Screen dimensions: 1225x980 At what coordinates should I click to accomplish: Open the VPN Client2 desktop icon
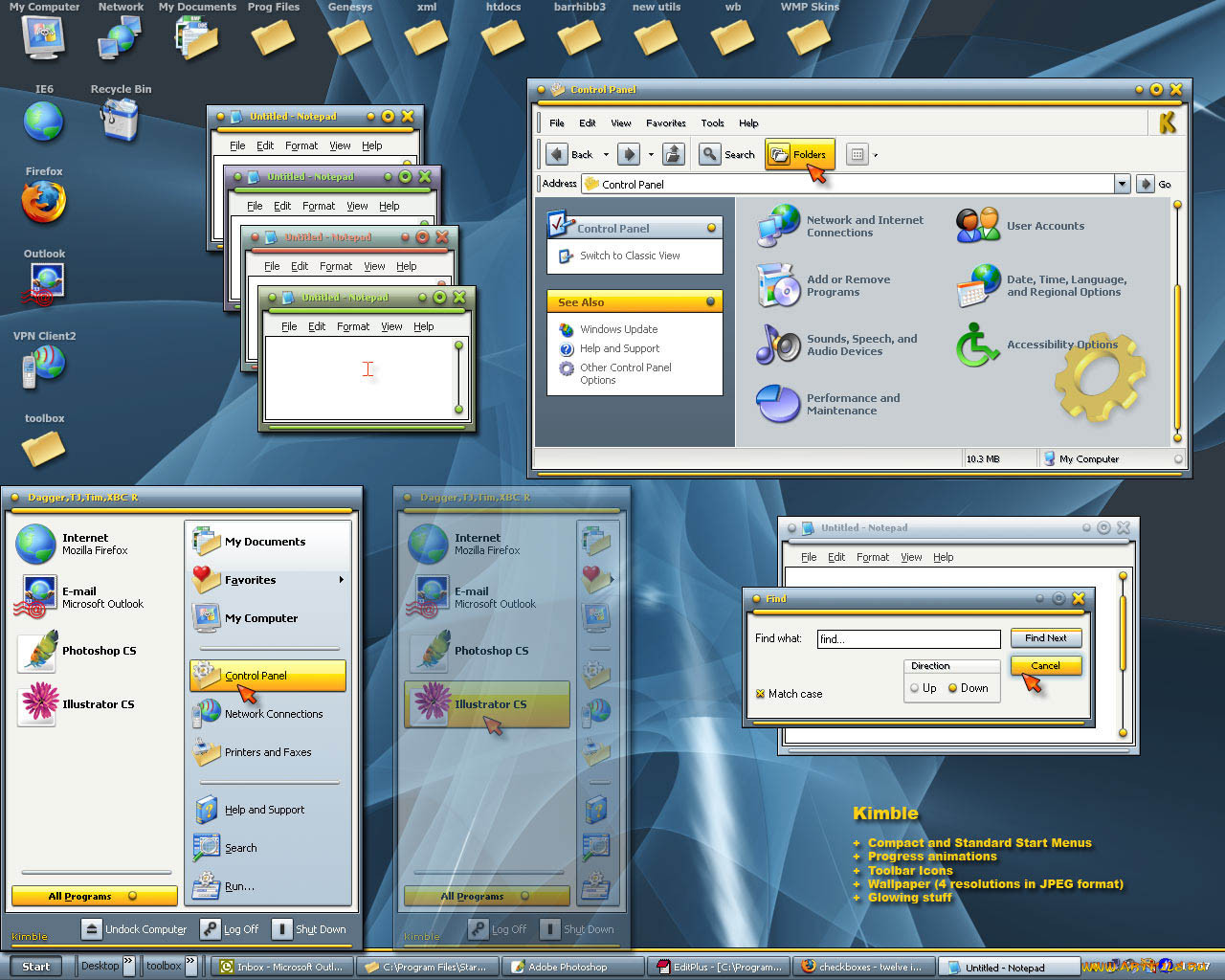[x=44, y=367]
